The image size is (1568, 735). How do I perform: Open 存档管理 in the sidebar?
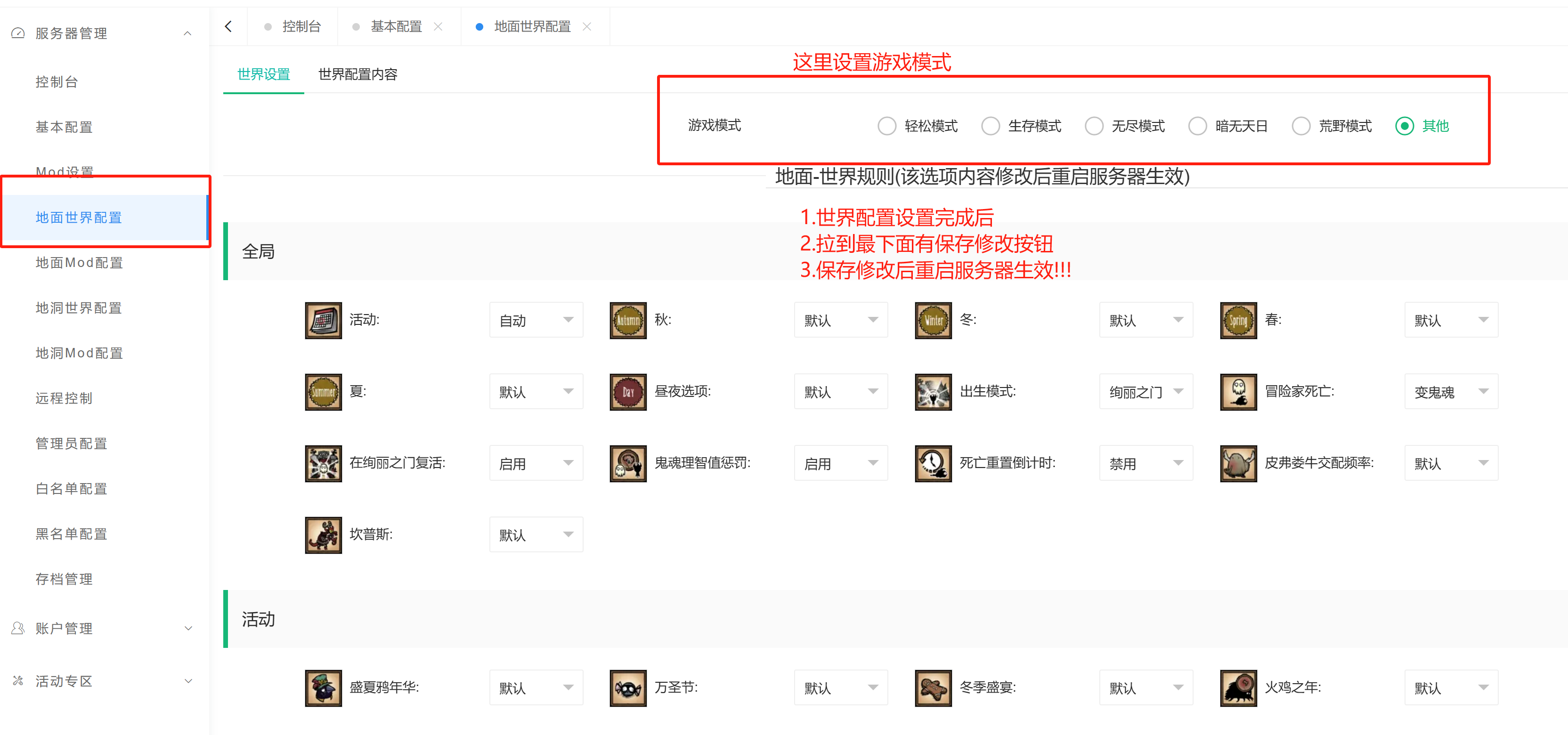[x=64, y=579]
